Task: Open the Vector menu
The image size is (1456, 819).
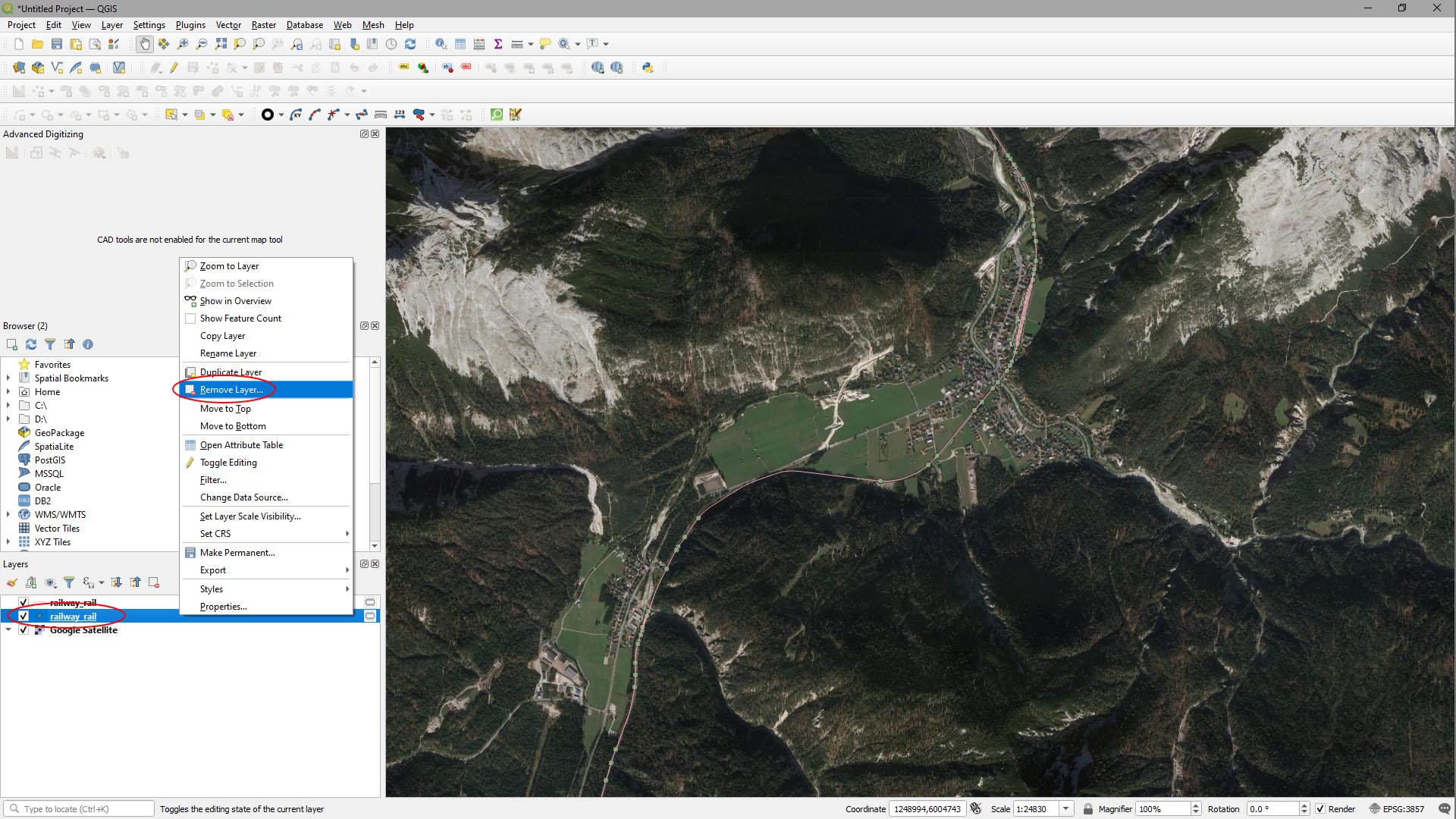Action: pyautogui.click(x=228, y=25)
